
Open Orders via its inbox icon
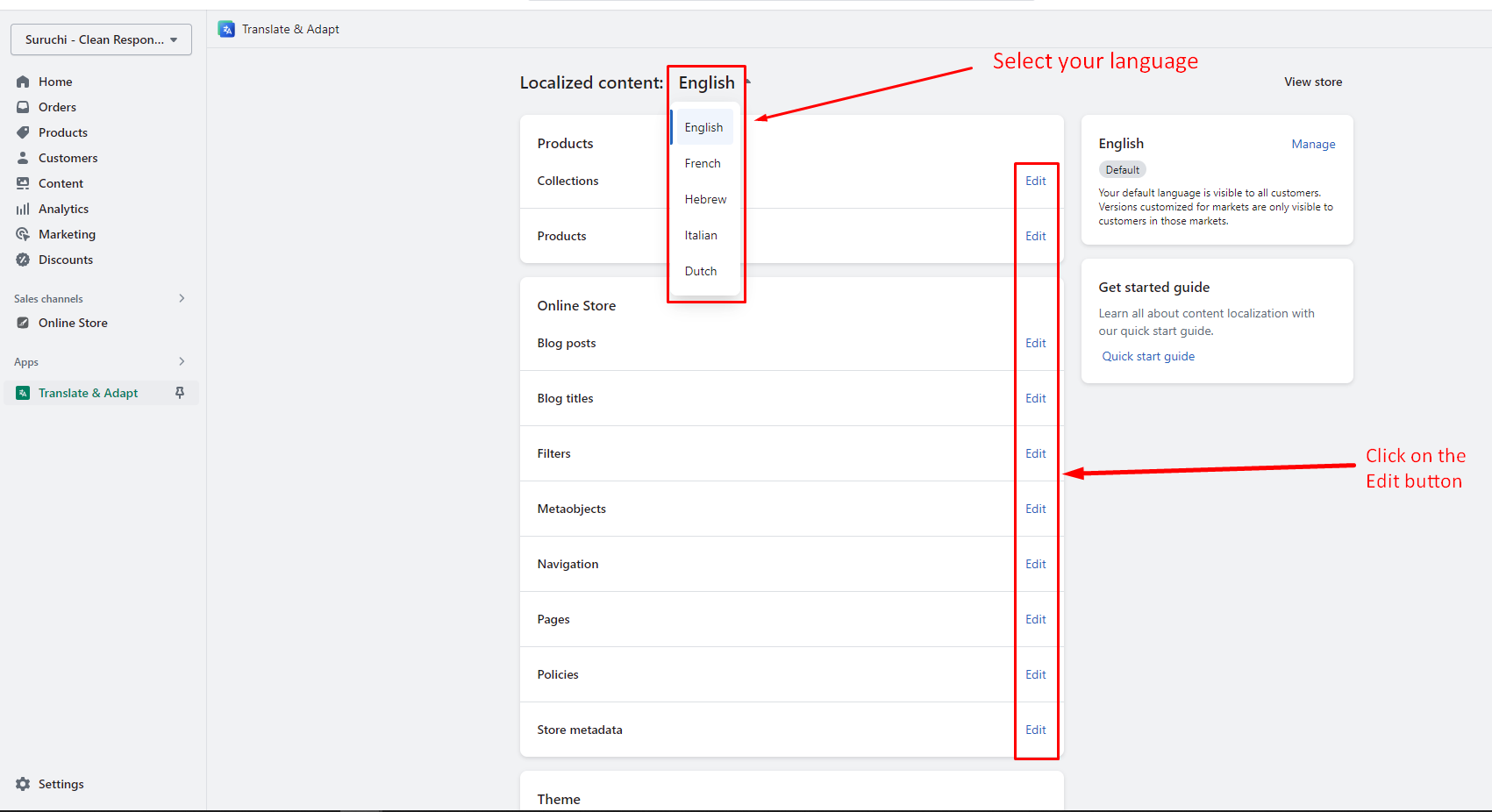(23, 107)
